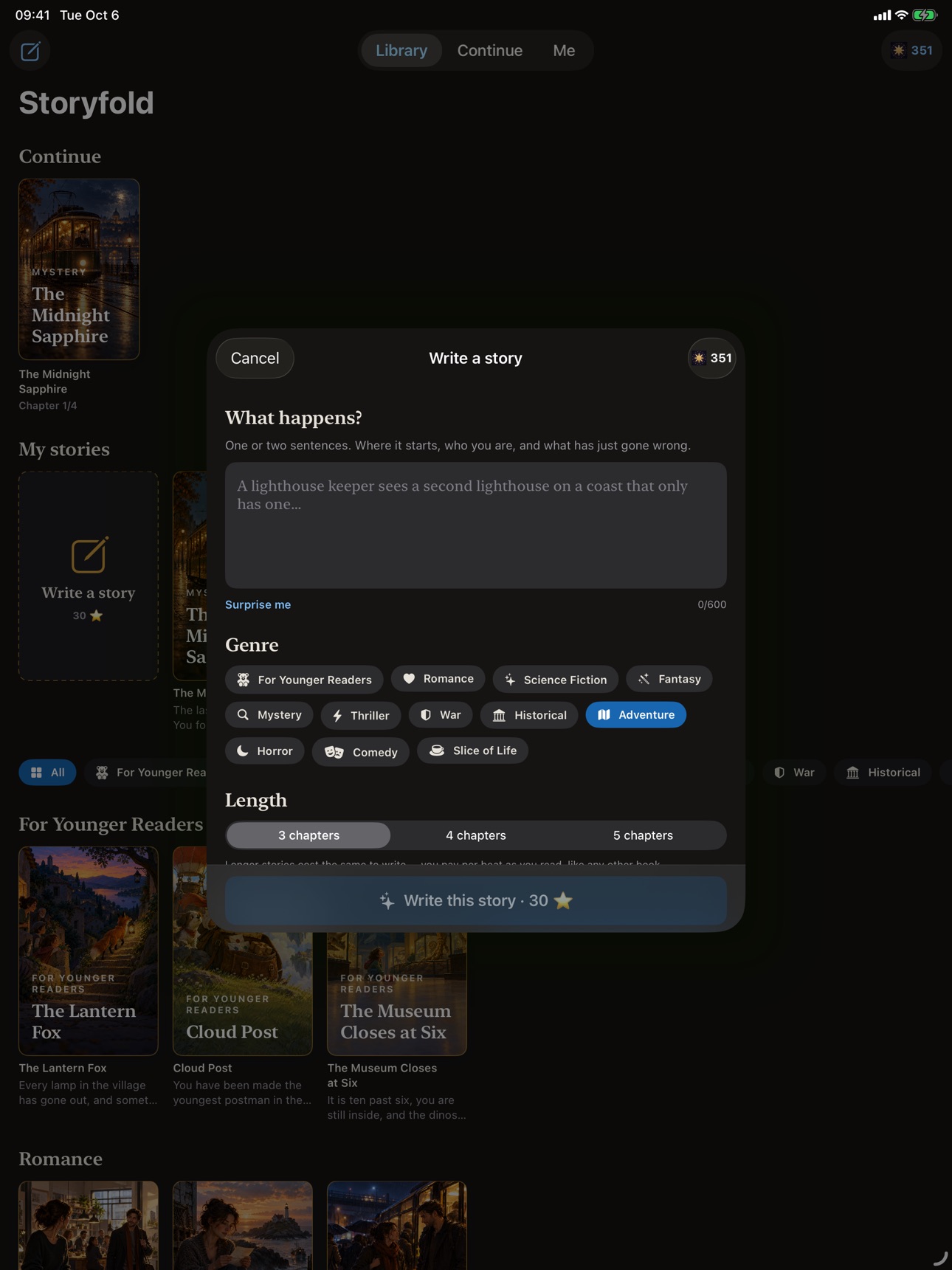Tap the 09:41 clock in status bar

(32, 15)
